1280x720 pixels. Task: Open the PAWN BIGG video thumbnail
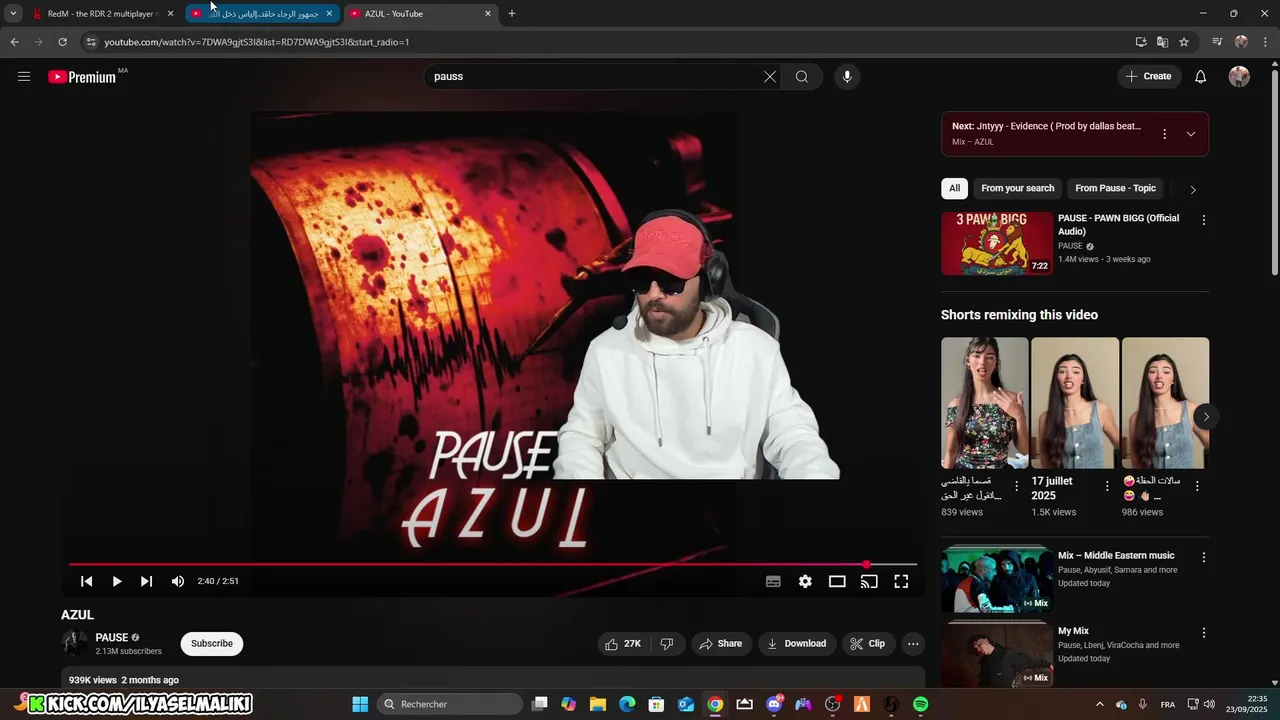(x=997, y=243)
